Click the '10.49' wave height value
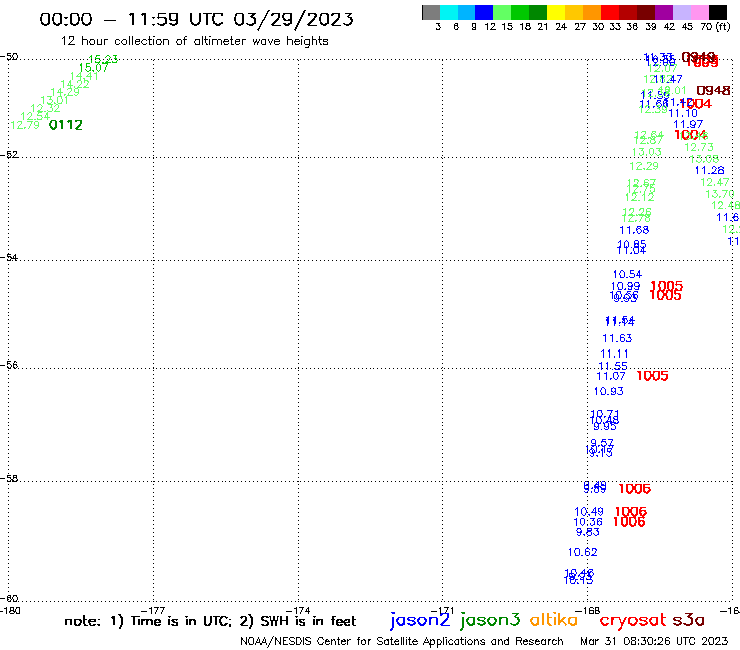 coord(589,512)
